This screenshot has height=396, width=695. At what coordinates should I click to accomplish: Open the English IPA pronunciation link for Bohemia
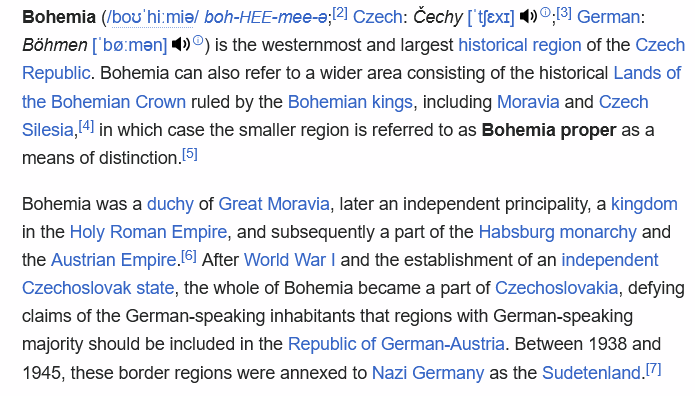153,18
